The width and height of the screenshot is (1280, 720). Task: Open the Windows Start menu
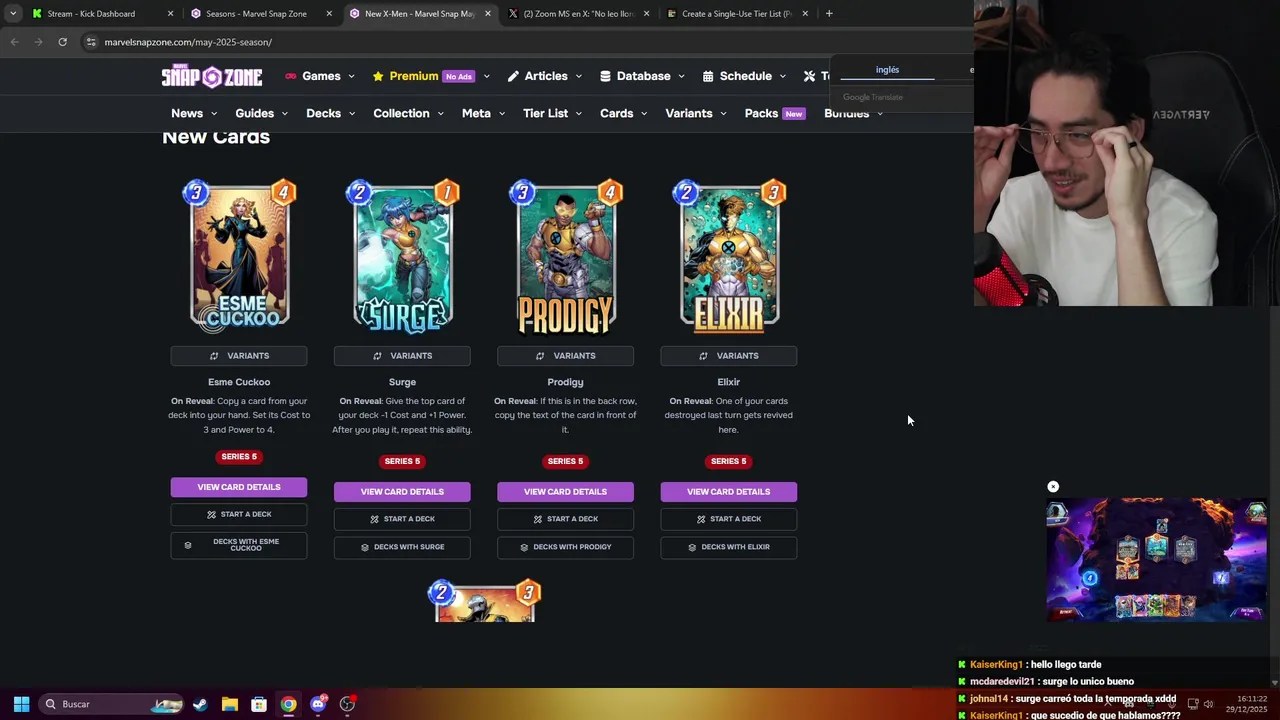[21, 704]
